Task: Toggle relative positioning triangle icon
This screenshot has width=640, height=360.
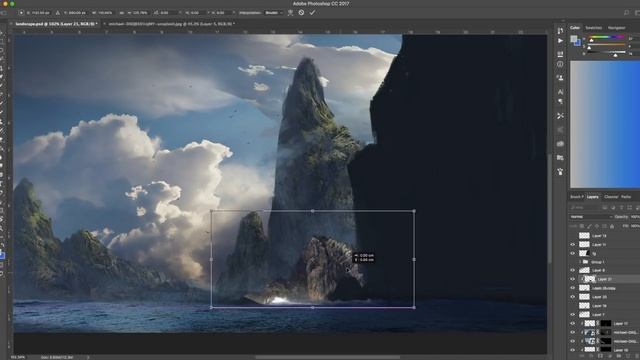Action: (58, 13)
